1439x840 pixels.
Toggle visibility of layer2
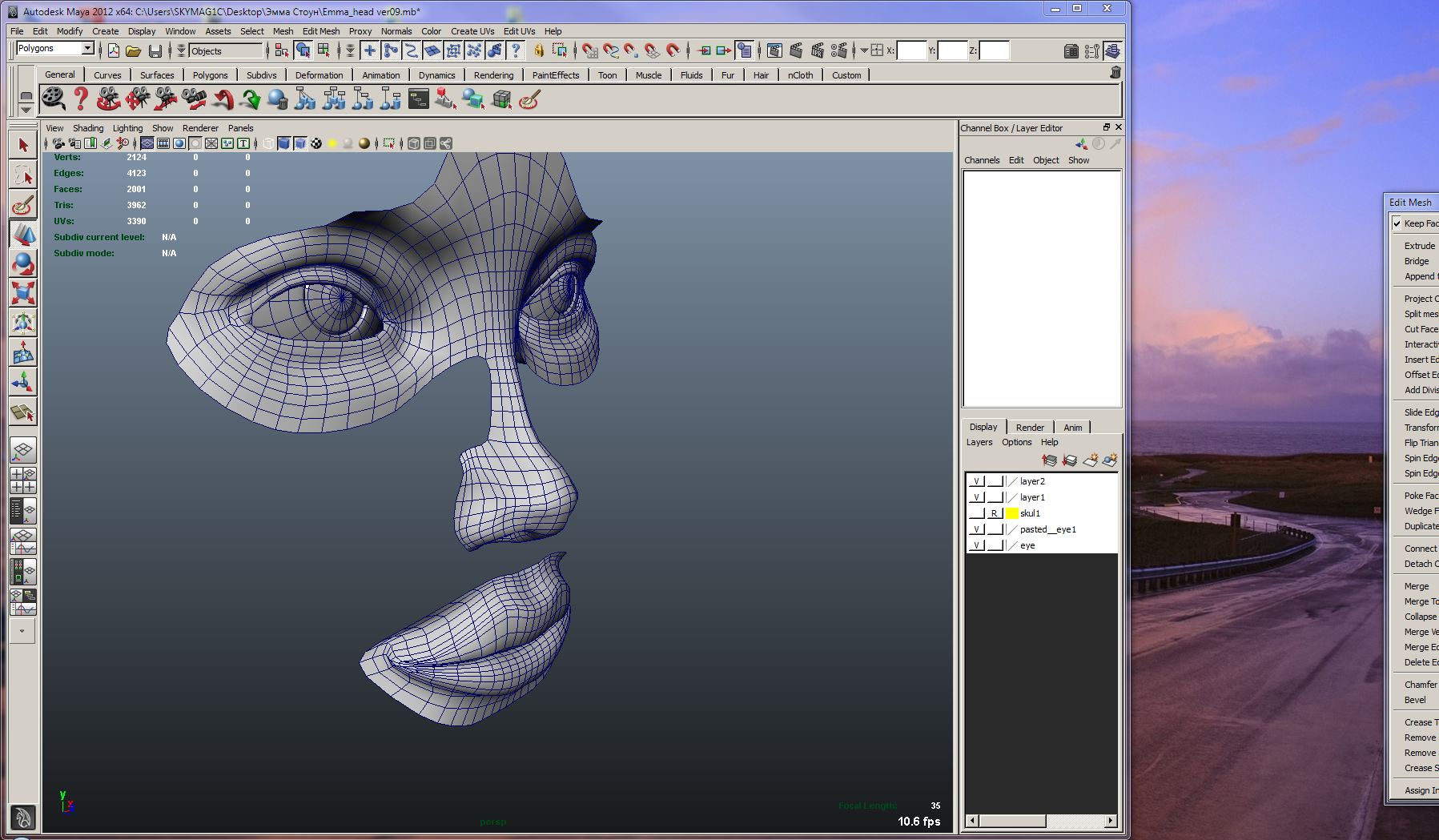click(976, 482)
